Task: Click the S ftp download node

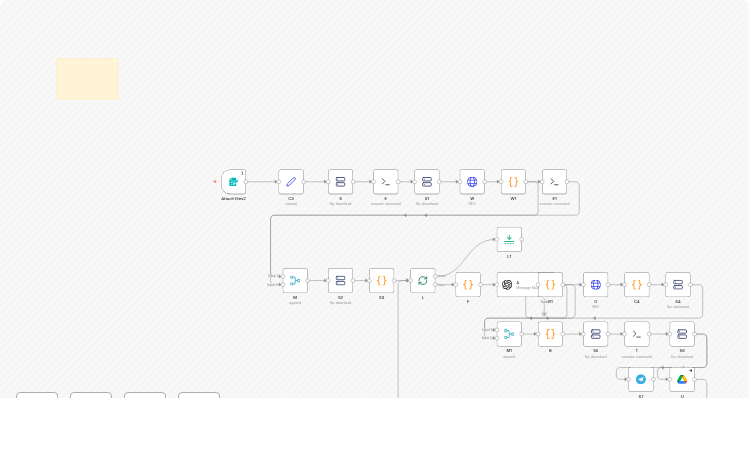Action: (x=340, y=182)
